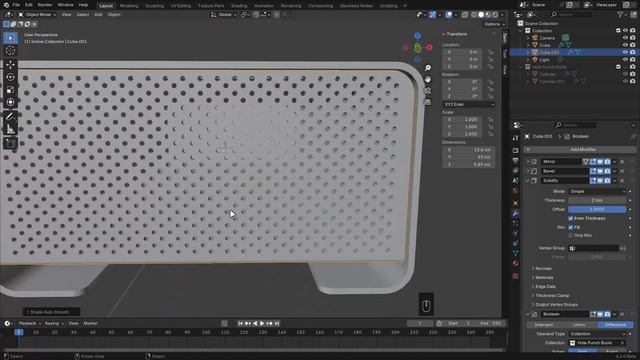Open the Physics properties tab icon

pyautogui.click(x=516, y=233)
